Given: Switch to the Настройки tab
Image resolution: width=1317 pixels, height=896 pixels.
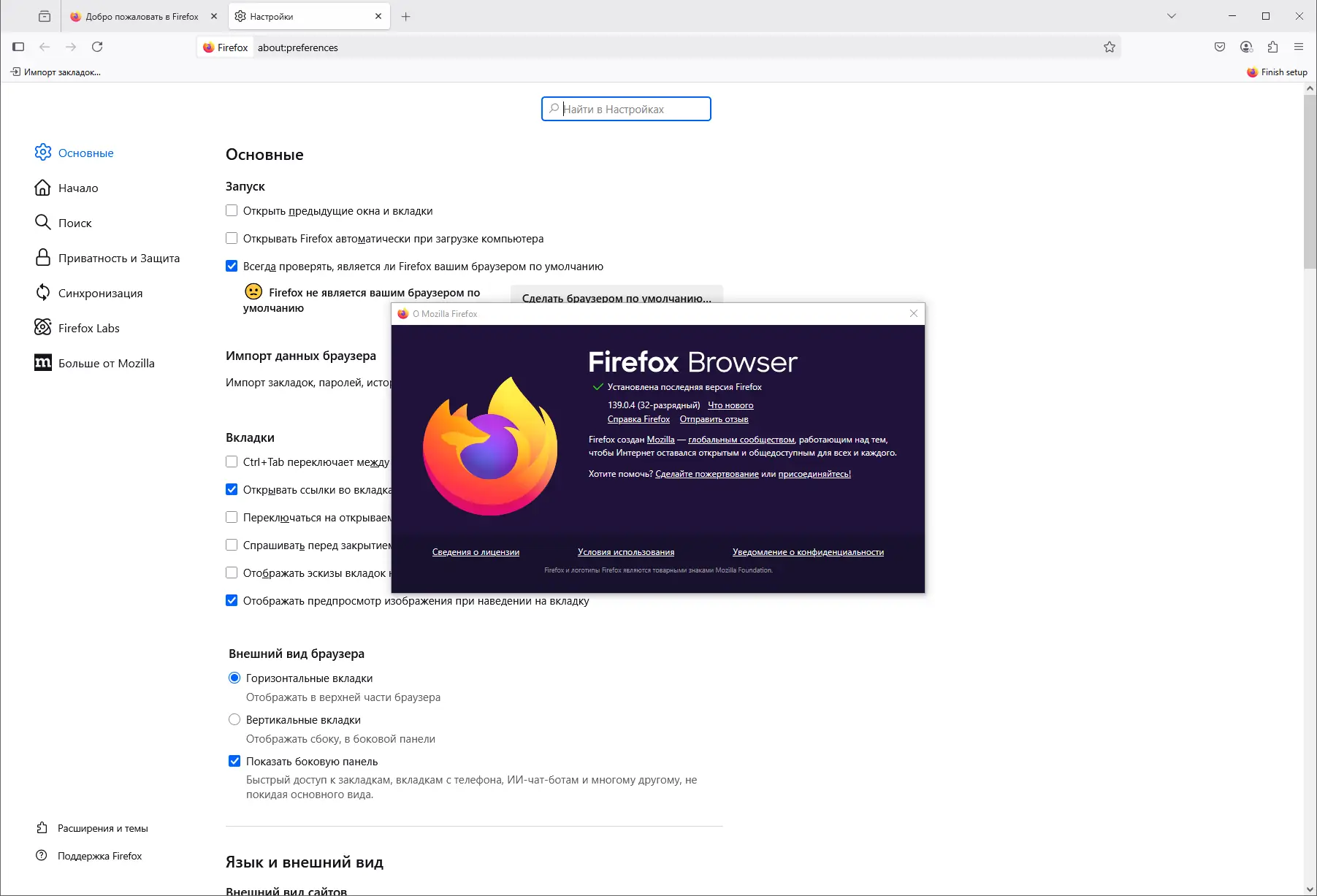Looking at the screenshot, I should click(x=309, y=16).
